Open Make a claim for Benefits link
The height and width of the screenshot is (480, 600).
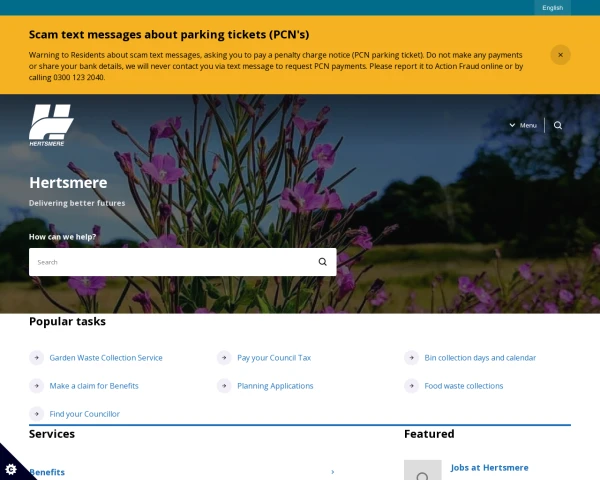[94, 385]
